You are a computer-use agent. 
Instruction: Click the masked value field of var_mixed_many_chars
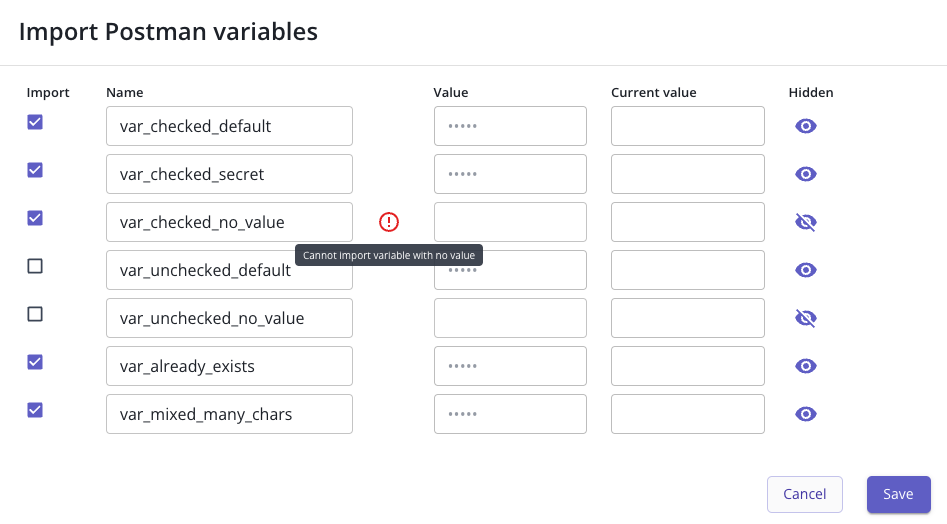pos(510,414)
